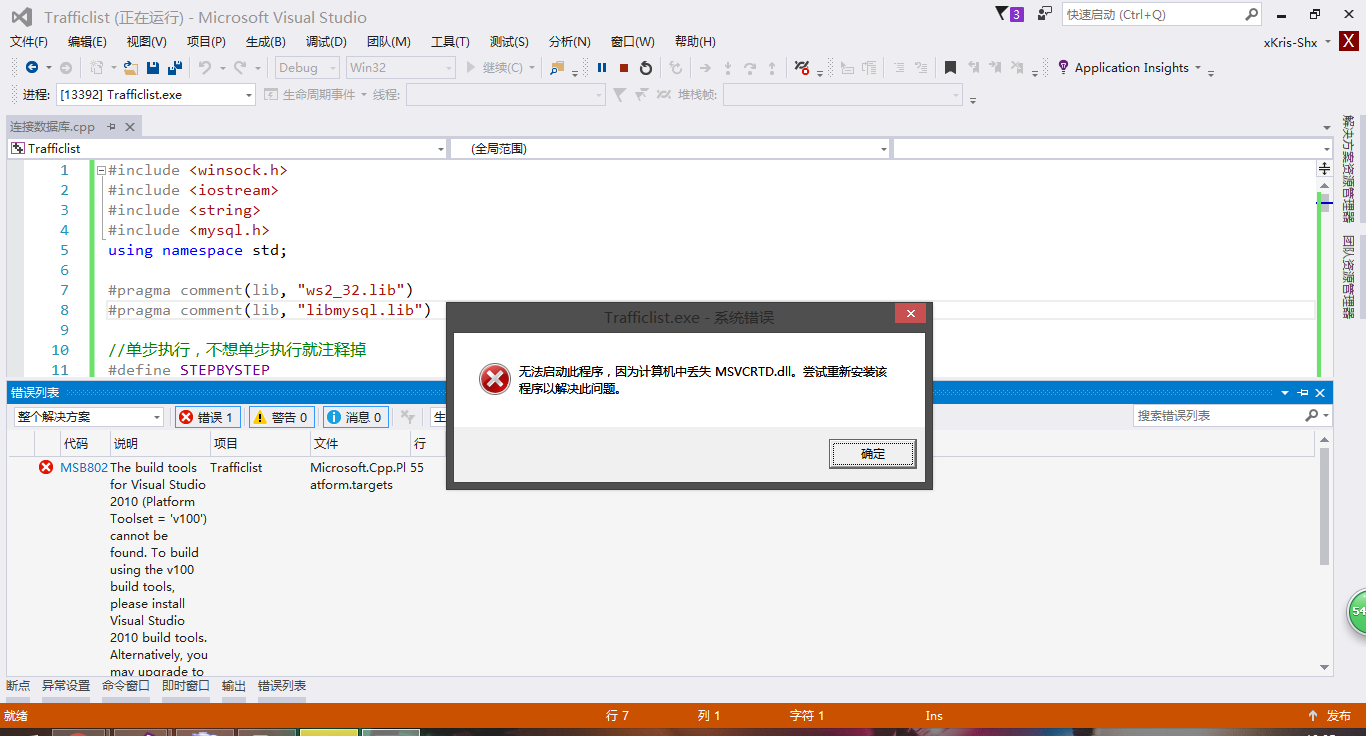Click the Step Out icon
1366x736 pixels.
click(x=772, y=68)
